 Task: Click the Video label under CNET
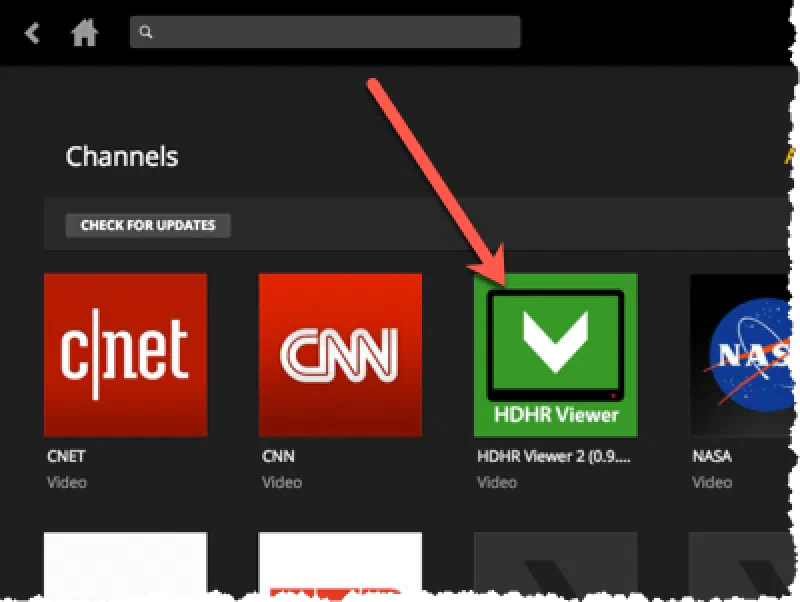coord(67,482)
